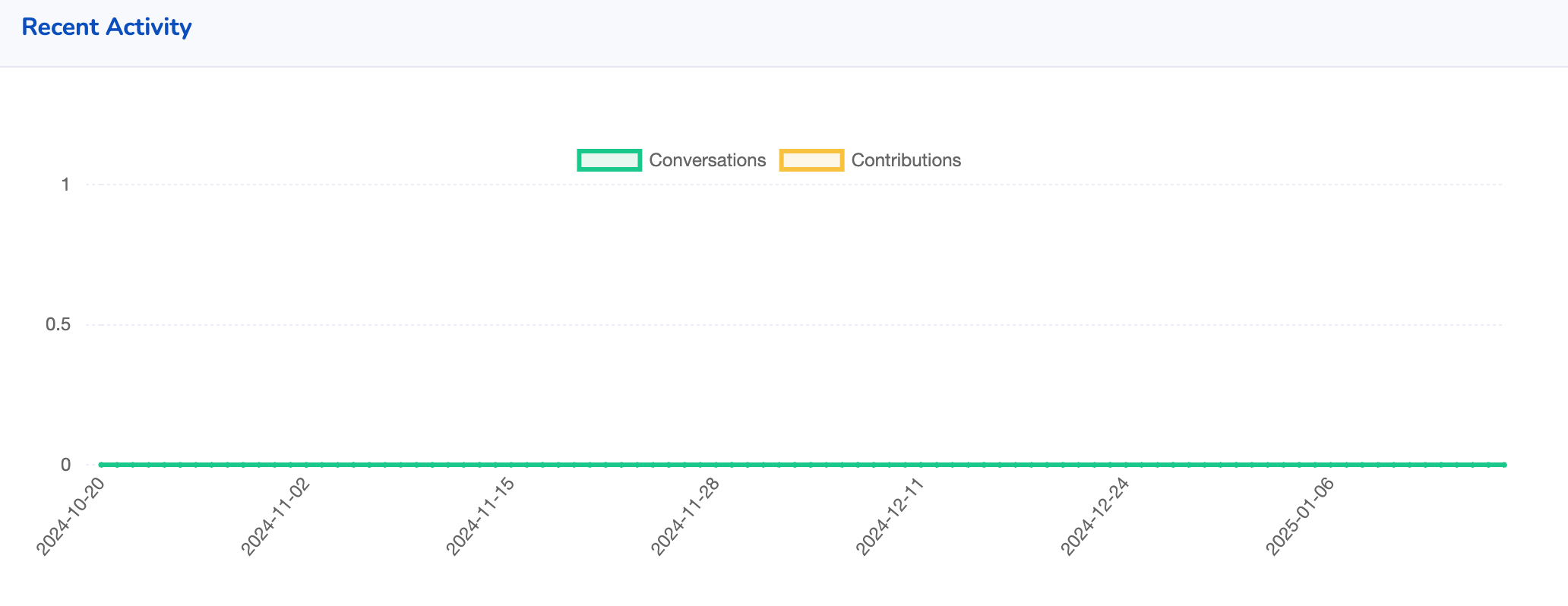Click the first data point on the line

pos(101,465)
